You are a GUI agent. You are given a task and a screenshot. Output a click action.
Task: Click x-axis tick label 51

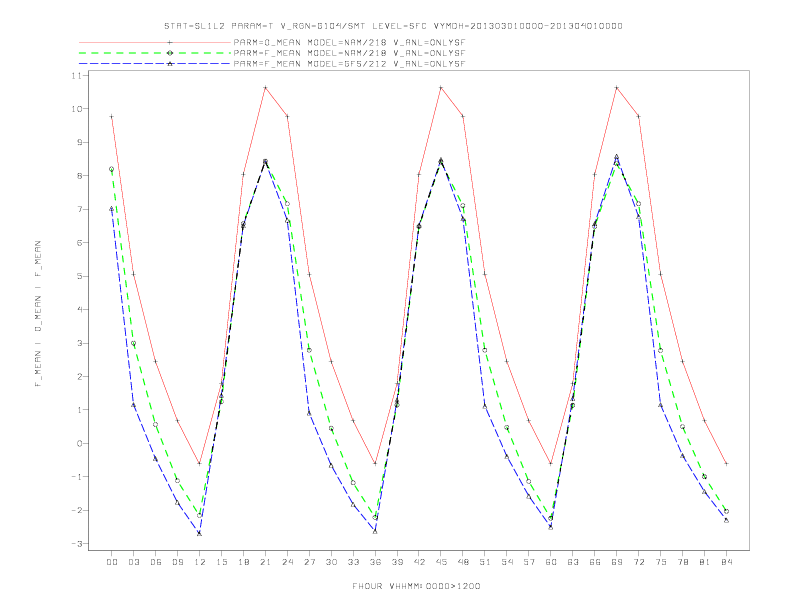[485, 562]
